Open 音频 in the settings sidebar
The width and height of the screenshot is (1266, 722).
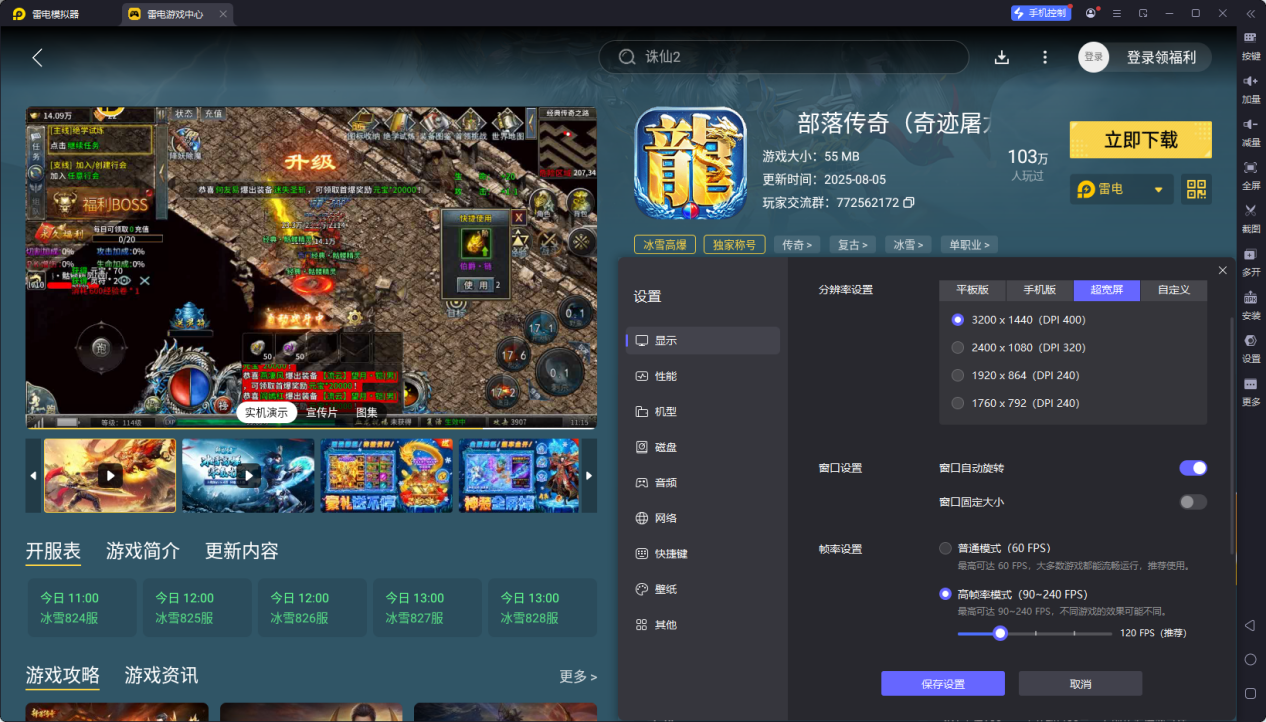tap(702, 483)
